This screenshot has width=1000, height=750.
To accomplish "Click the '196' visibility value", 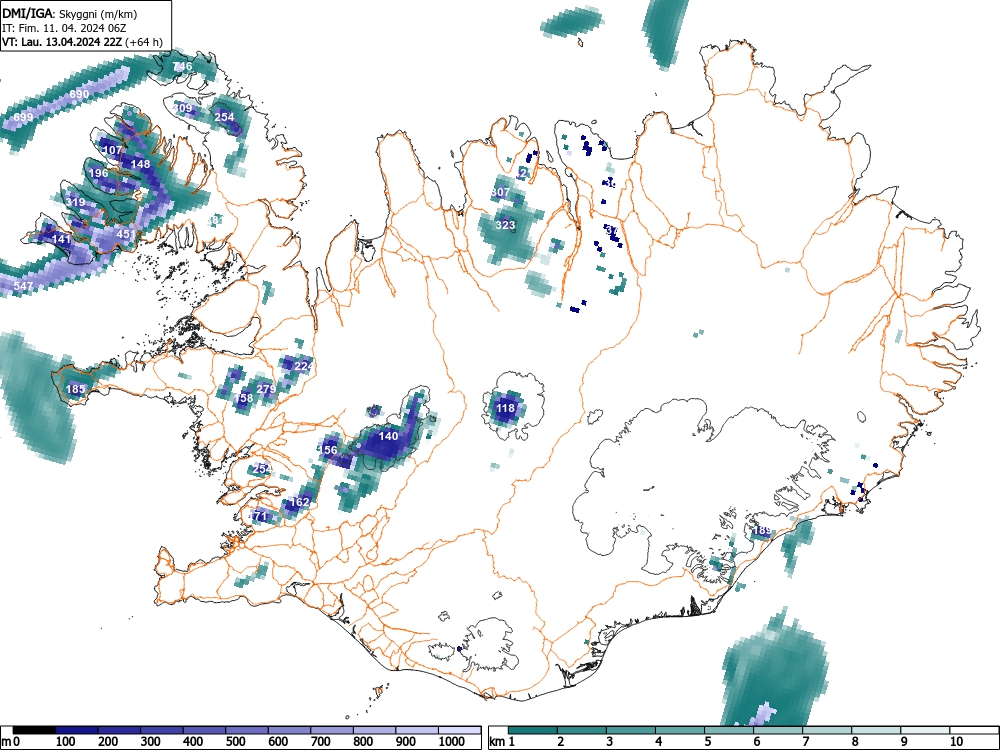I will point(98,173).
